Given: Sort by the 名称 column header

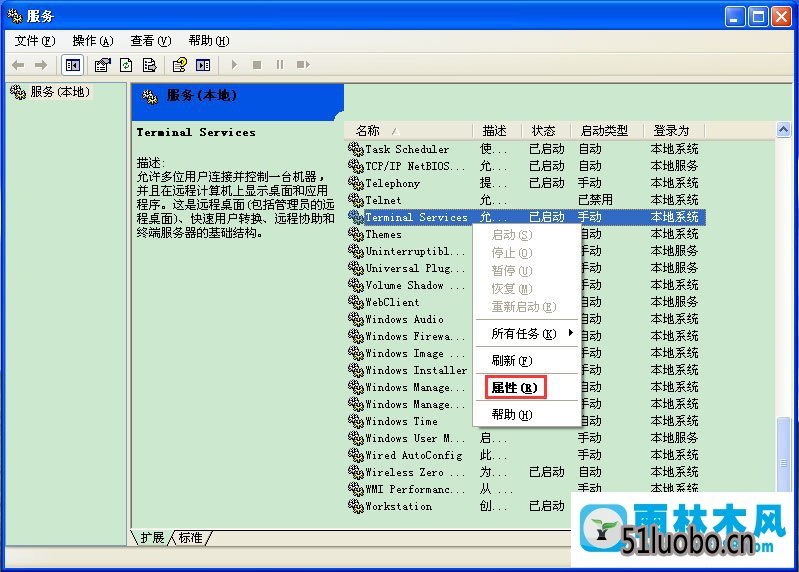Looking at the screenshot, I should (x=409, y=131).
